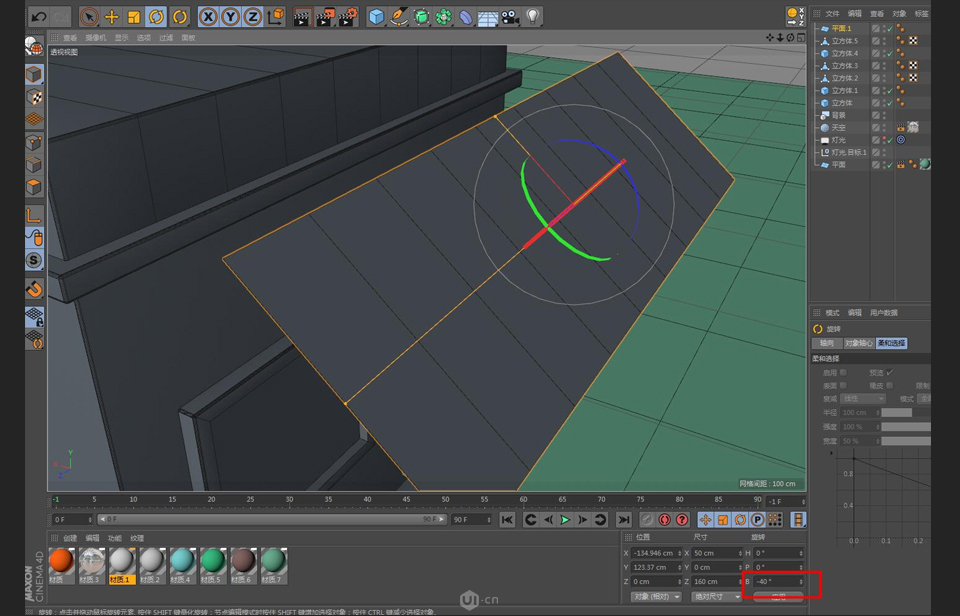The image size is (960, 616).
Task: Toggle editor visibility dots of 立方体.5
Action: pyautogui.click(x=882, y=42)
